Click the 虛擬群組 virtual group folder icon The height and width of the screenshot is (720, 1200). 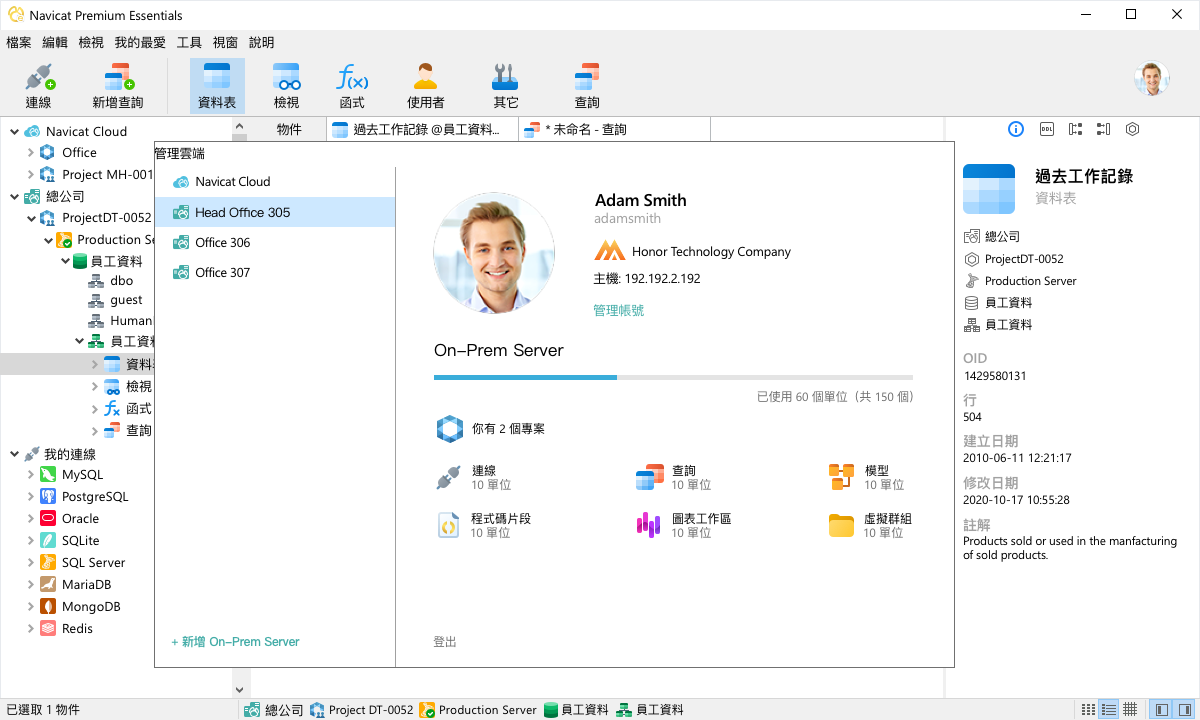pyautogui.click(x=841, y=525)
